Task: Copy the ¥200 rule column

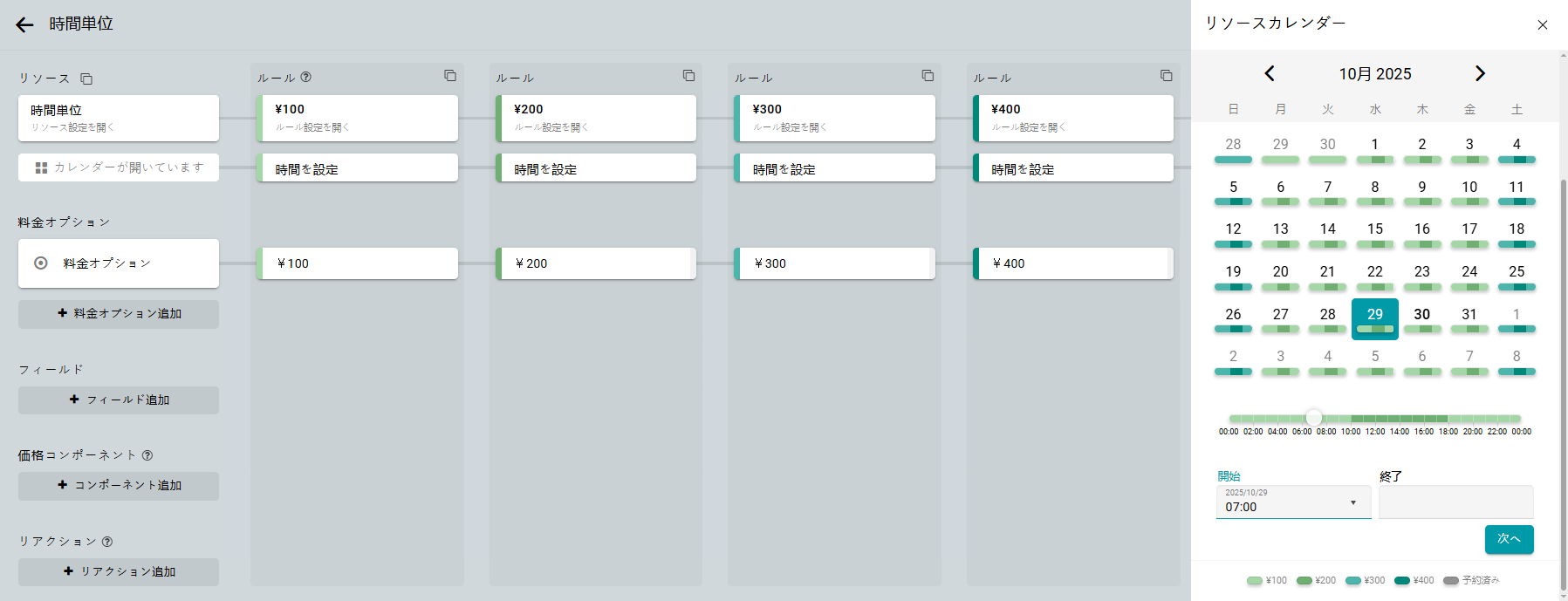Action: (688, 76)
